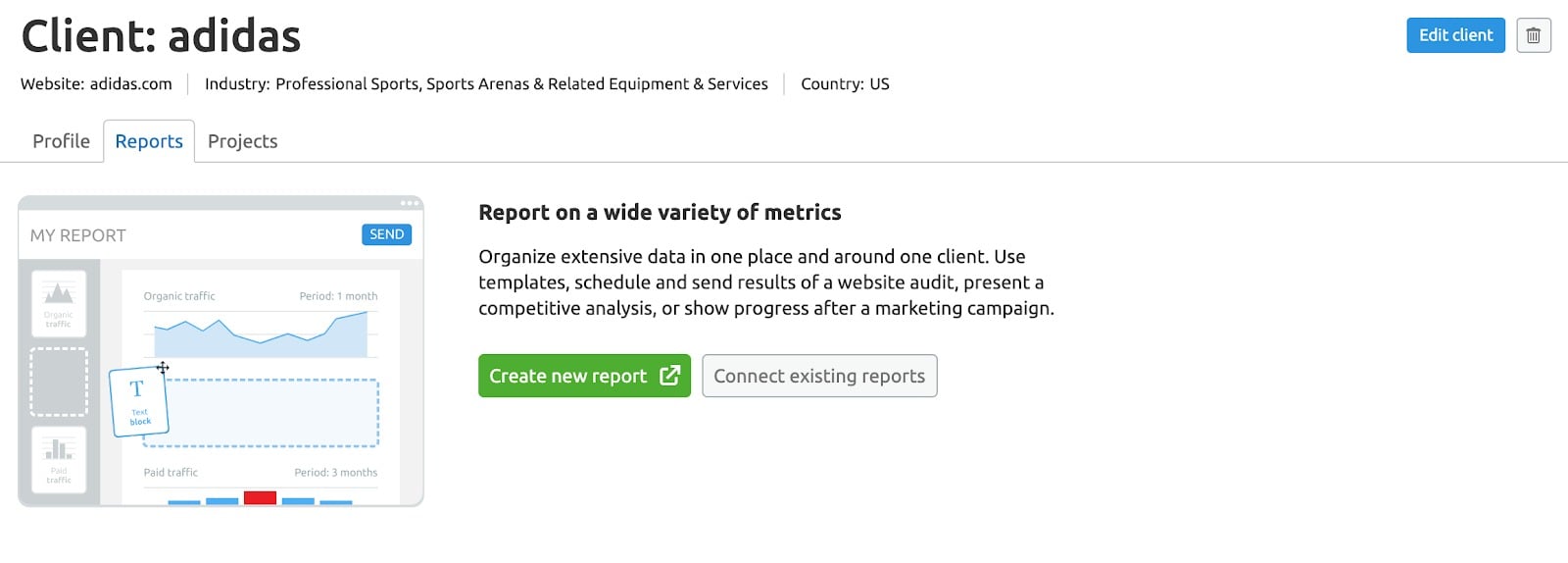Click Connect existing reports button
The height and width of the screenshot is (563, 1568).
coord(819,376)
